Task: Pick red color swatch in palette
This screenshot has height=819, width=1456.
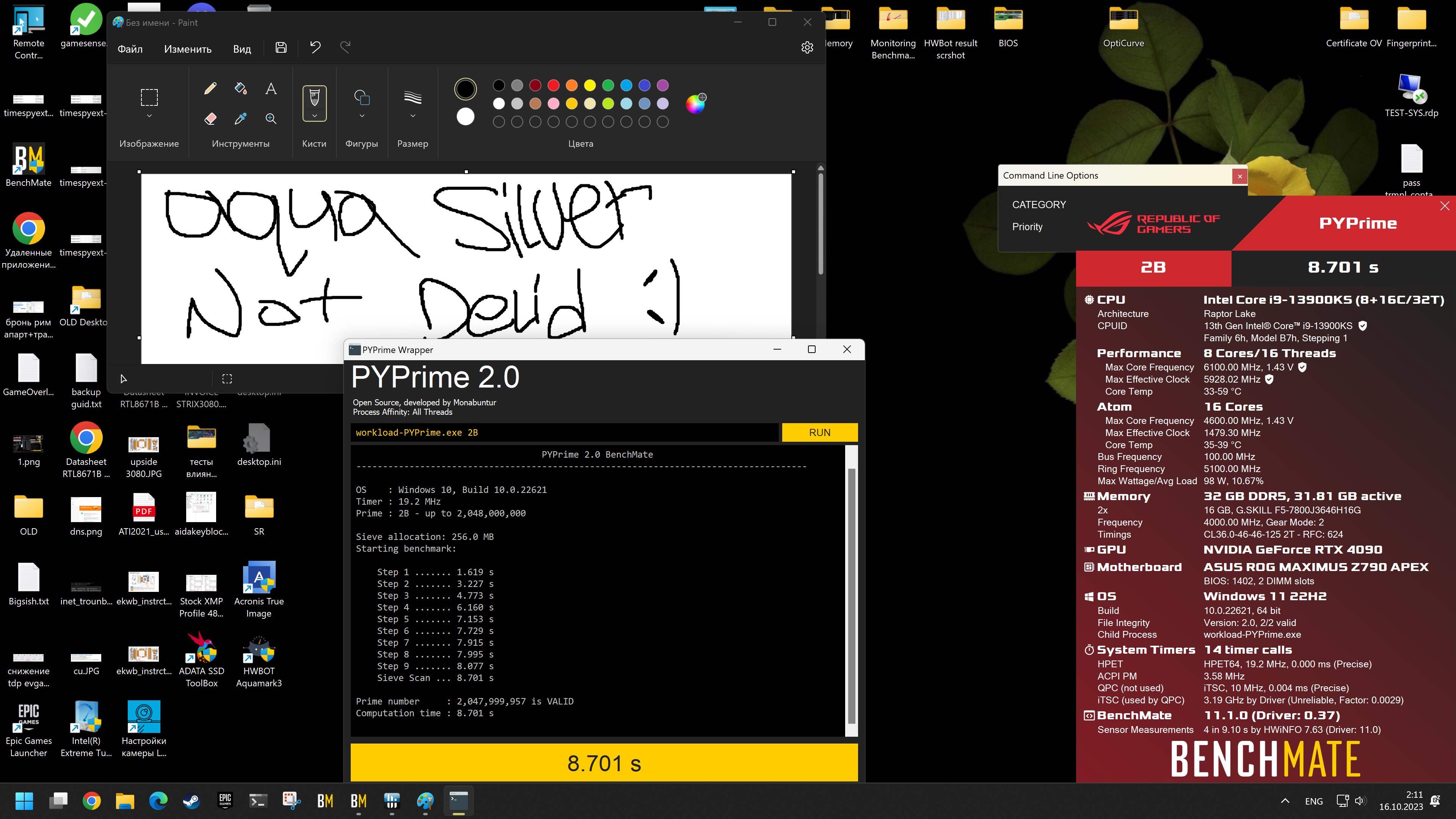Action: tap(553, 85)
